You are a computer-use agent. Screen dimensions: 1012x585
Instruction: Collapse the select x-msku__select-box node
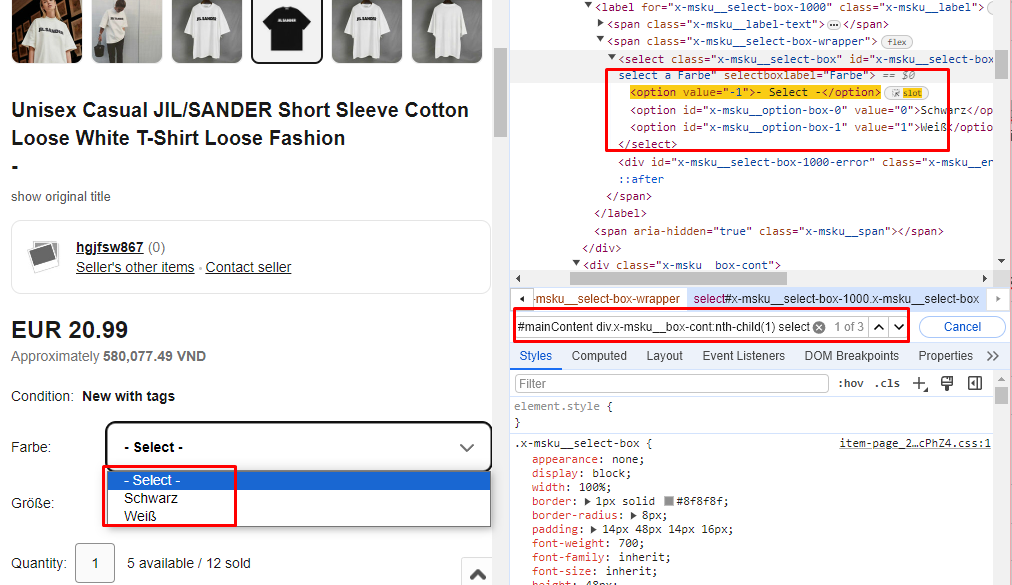coord(611,59)
